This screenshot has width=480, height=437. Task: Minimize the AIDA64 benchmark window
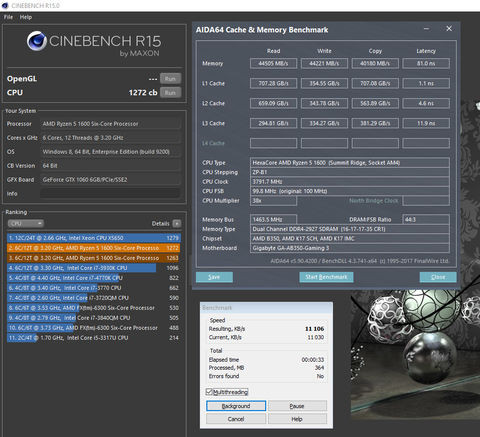click(x=426, y=29)
